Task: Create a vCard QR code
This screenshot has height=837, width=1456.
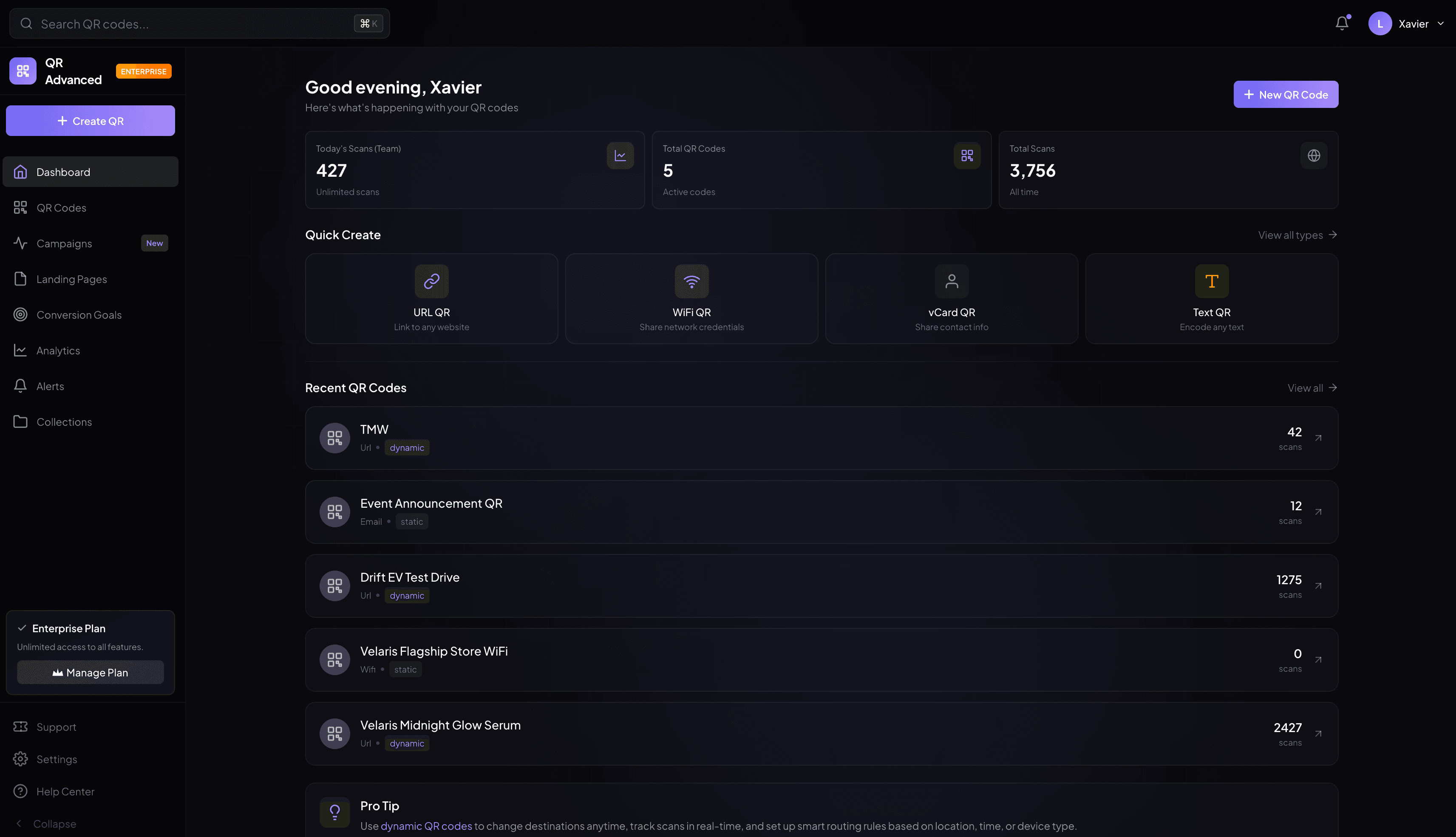Action: point(951,298)
